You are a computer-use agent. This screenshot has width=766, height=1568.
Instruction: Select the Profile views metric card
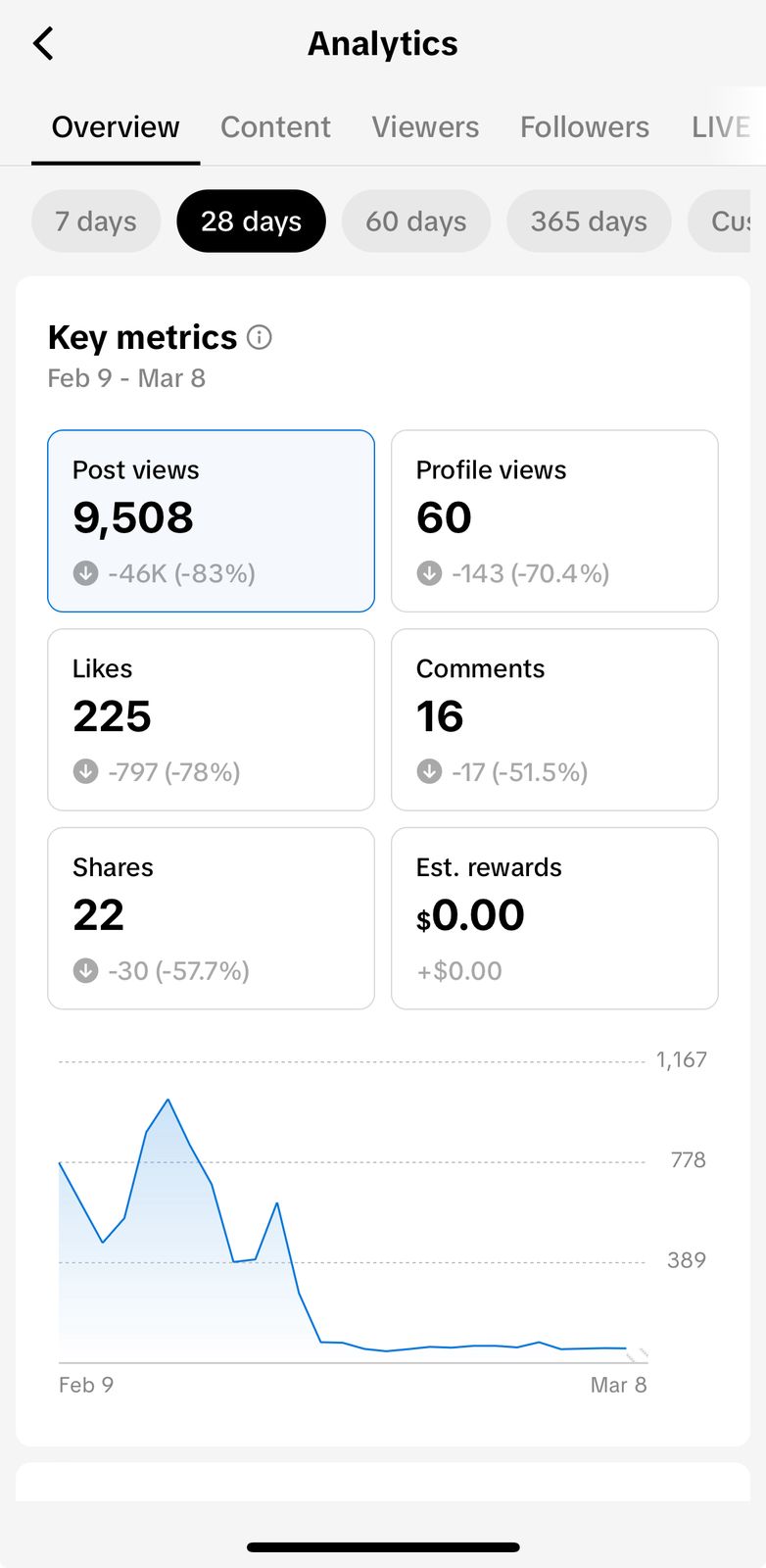pyautogui.click(x=554, y=520)
